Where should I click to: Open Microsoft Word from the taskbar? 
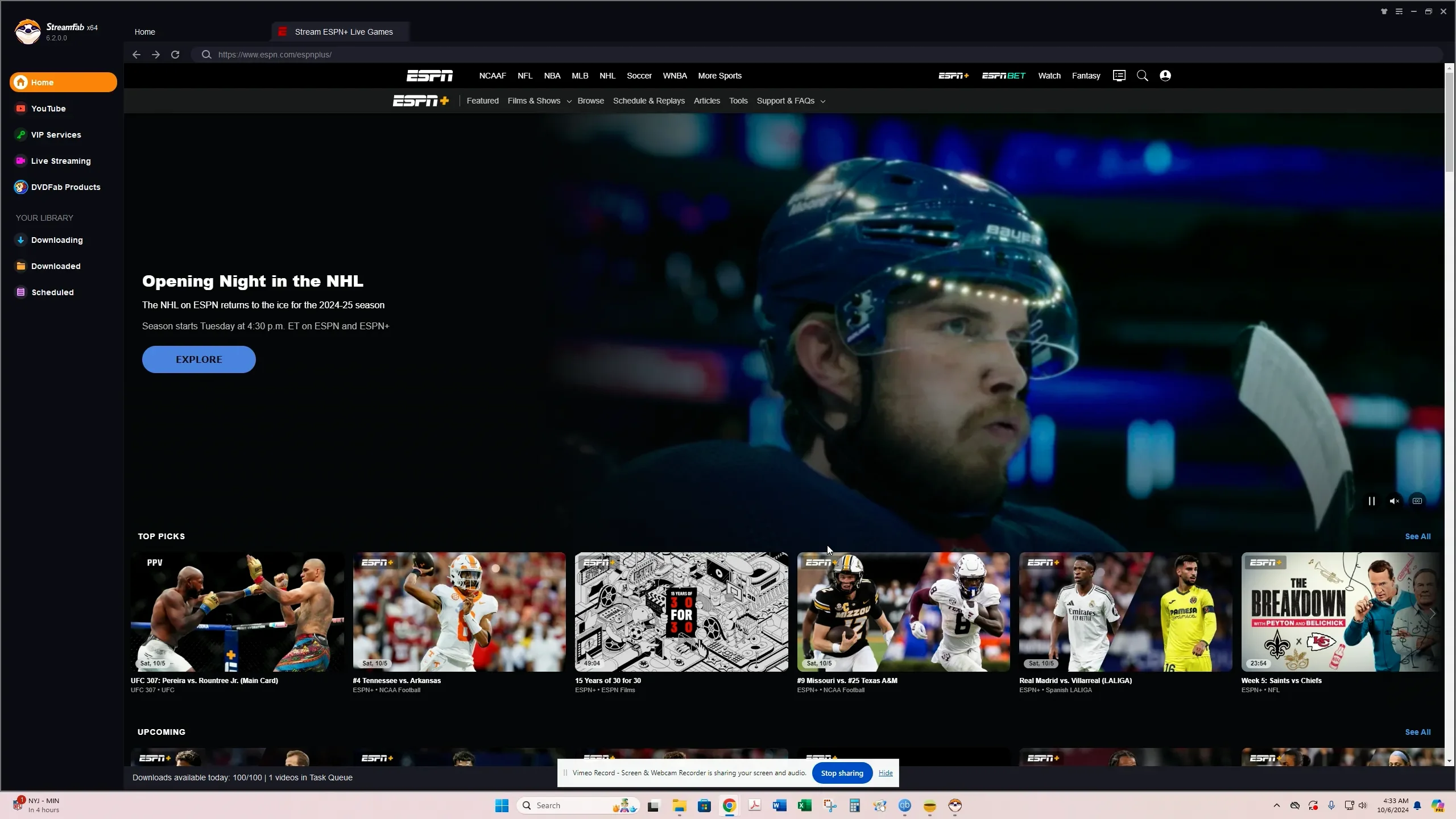coord(780,805)
